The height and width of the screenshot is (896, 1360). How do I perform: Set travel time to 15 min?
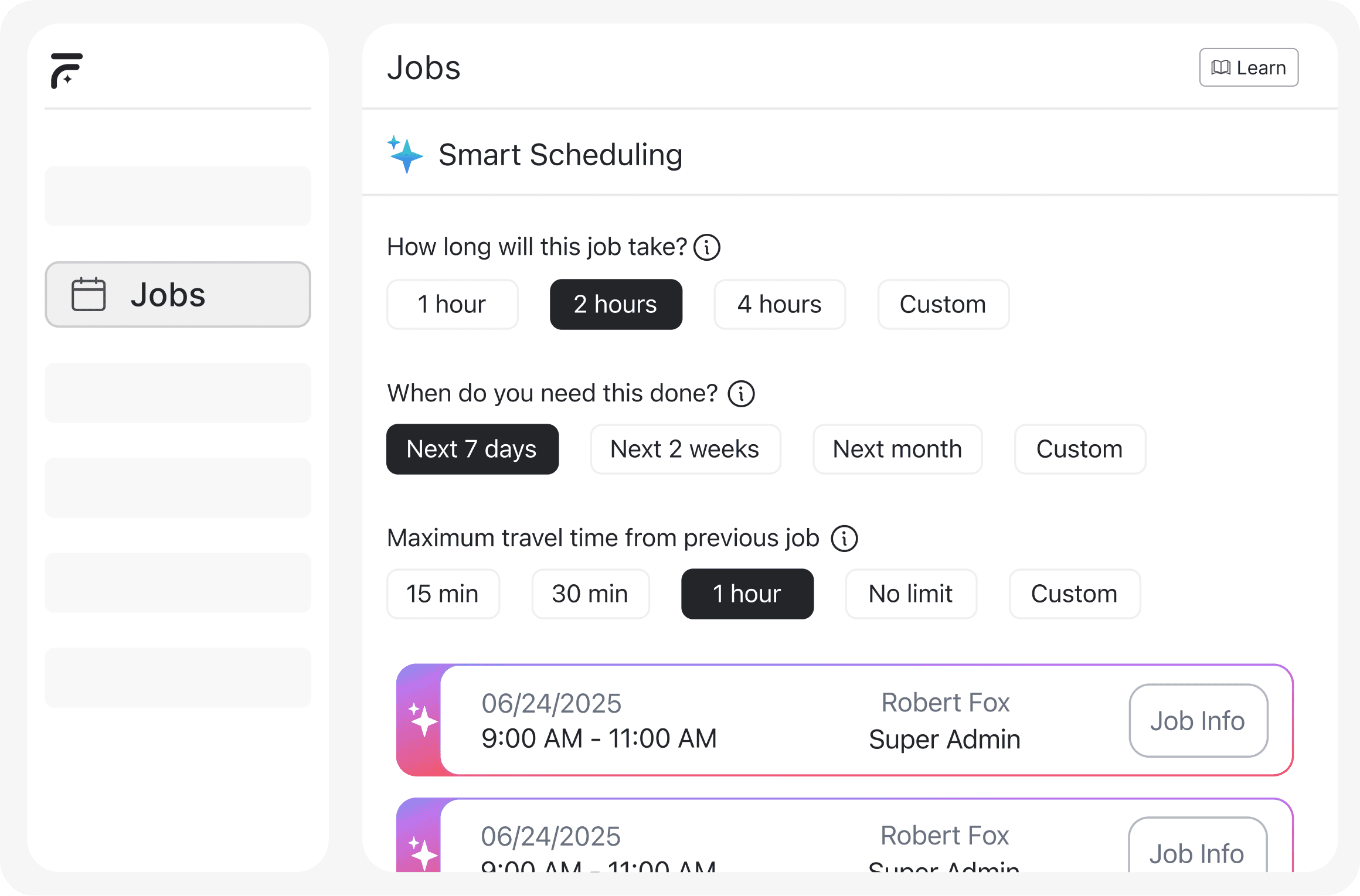[443, 594]
